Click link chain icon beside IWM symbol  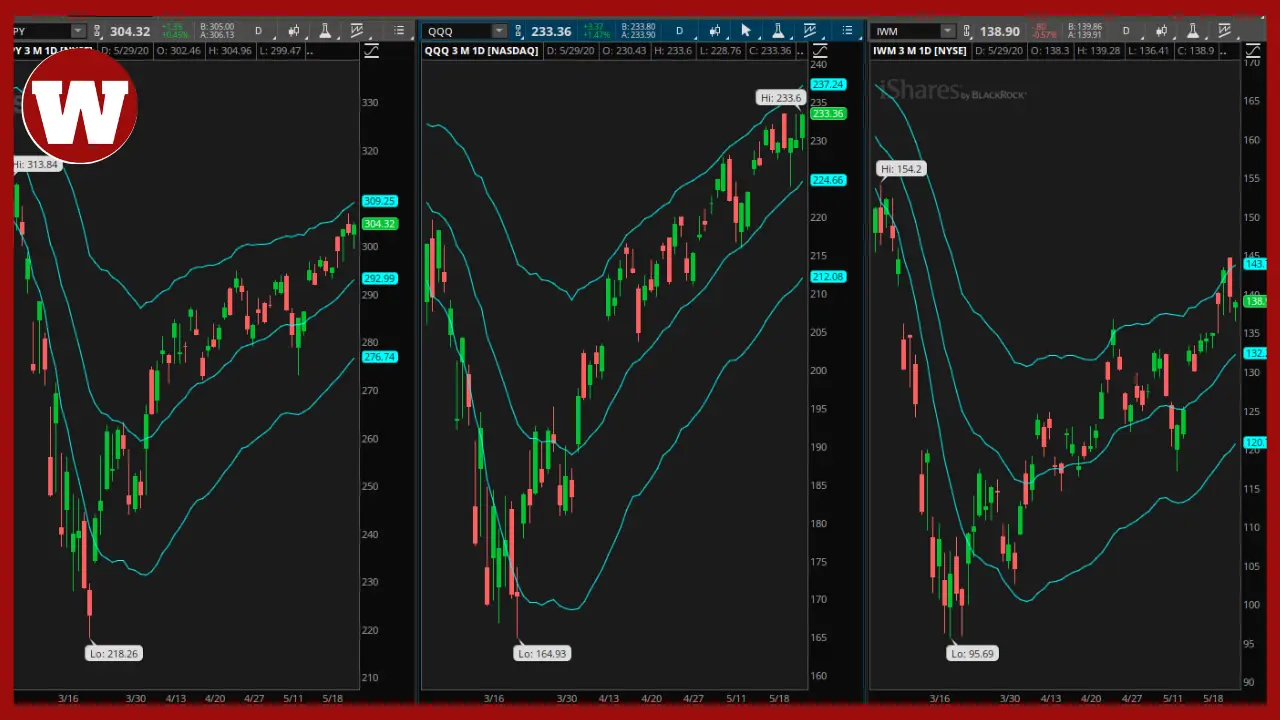[966, 31]
